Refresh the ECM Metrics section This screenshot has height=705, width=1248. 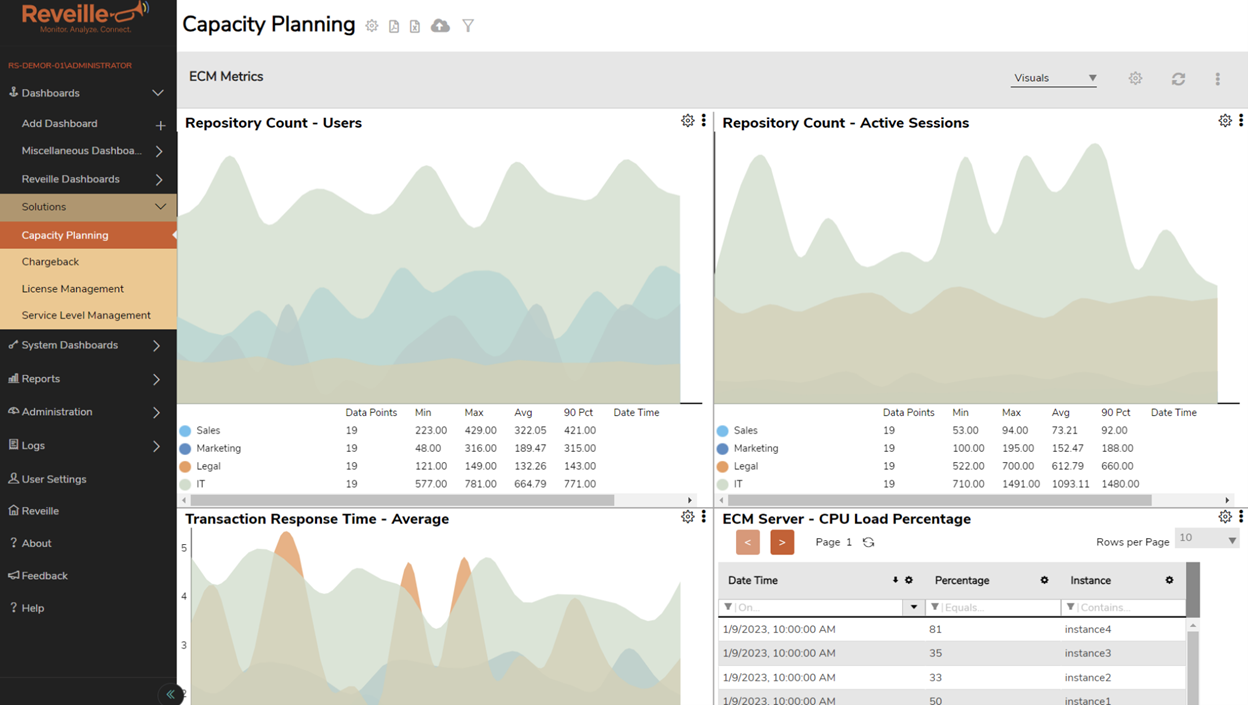(1178, 78)
